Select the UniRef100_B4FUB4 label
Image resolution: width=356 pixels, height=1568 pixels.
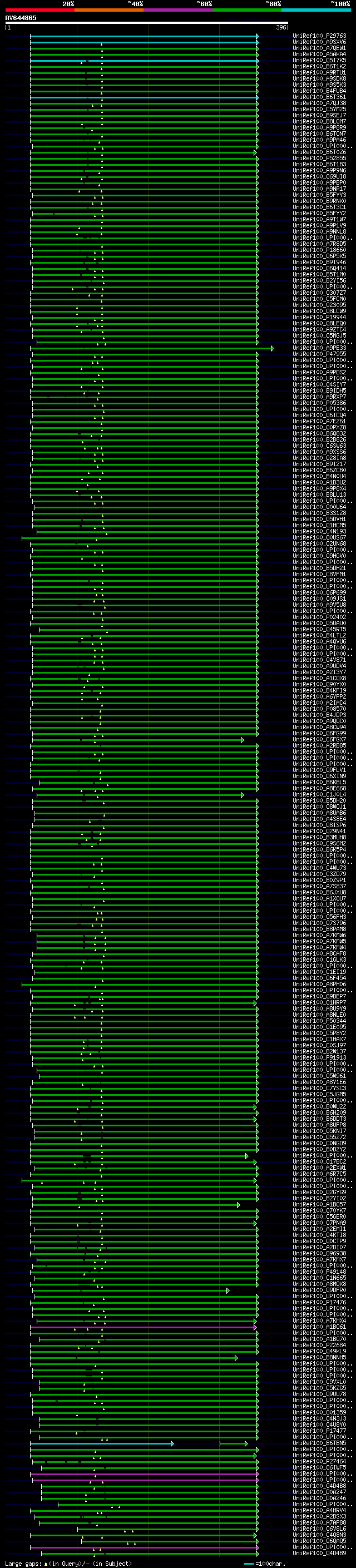pyautogui.click(x=319, y=91)
